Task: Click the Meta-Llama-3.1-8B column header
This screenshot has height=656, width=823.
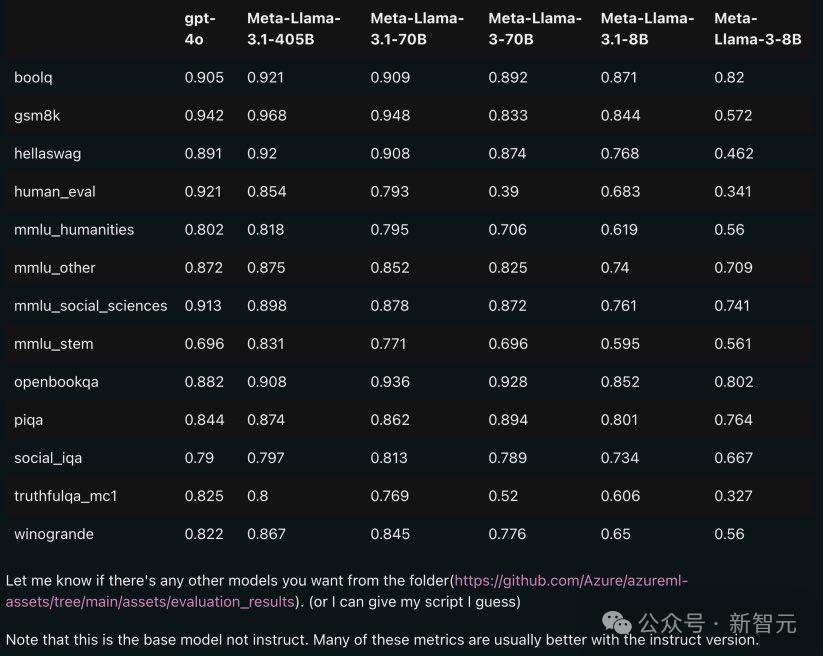Action: coord(647,29)
